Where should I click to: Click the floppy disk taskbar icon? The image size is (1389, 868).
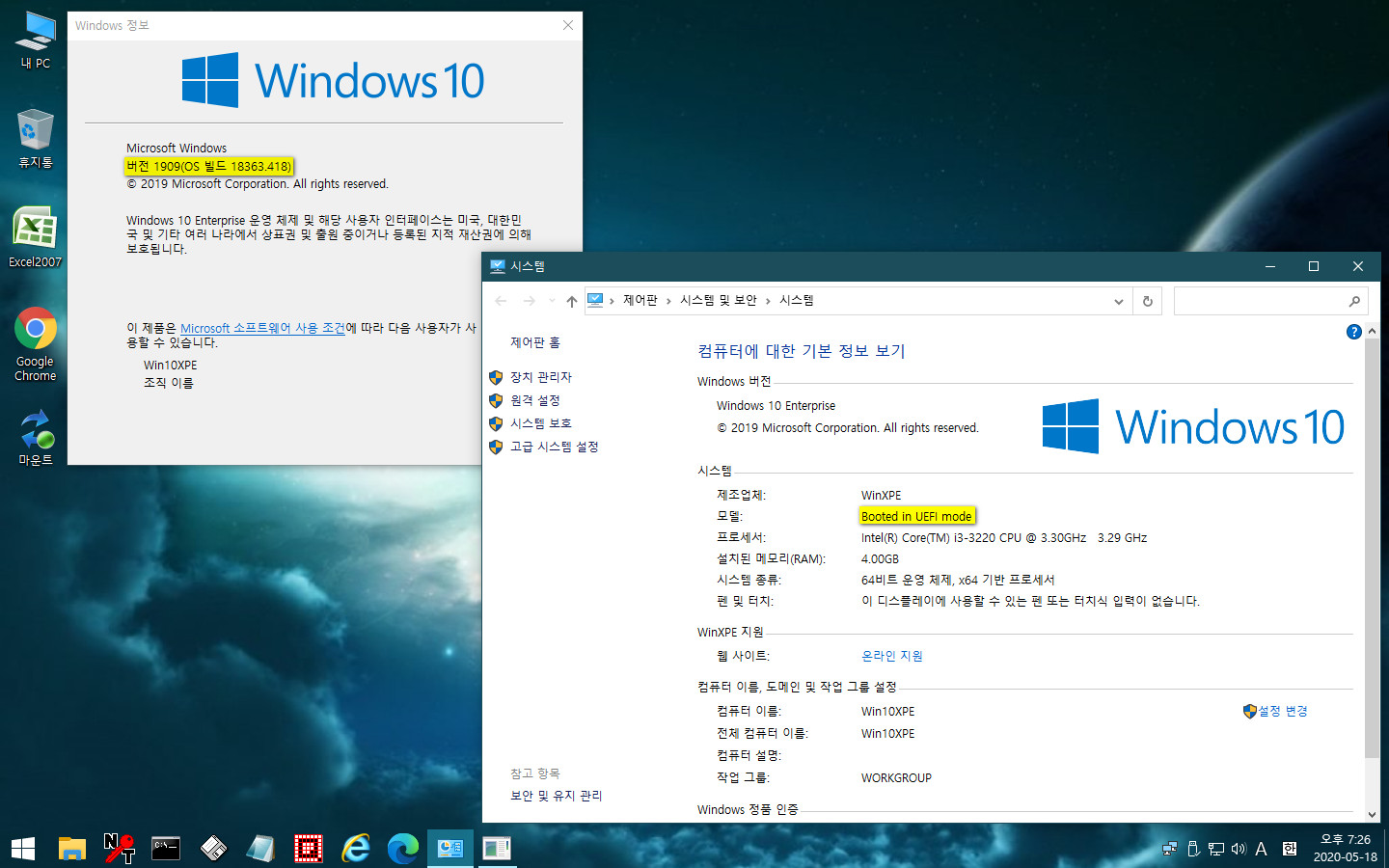pyautogui.click(x=213, y=848)
